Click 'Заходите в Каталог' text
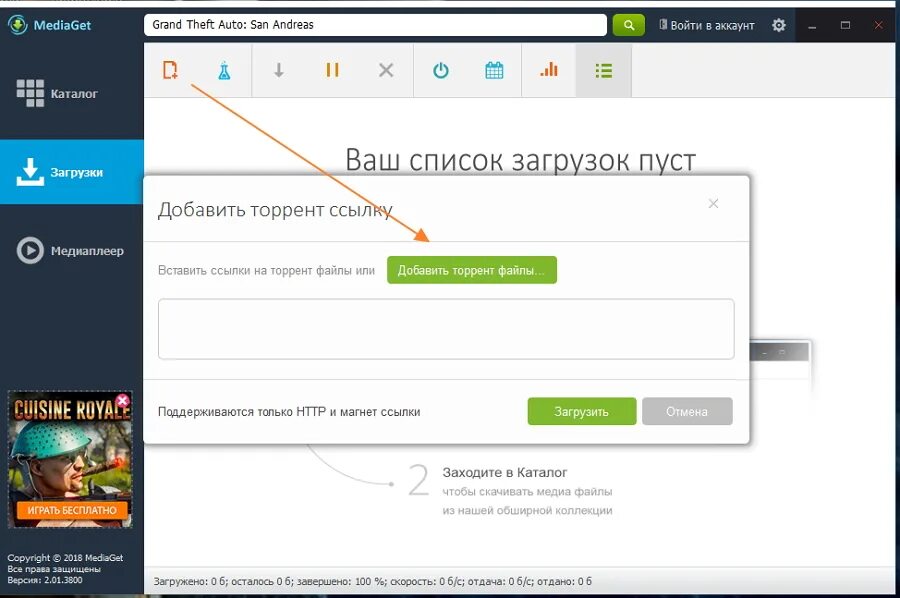Image resolution: width=900 pixels, height=598 pixels. tap(505, 472)
